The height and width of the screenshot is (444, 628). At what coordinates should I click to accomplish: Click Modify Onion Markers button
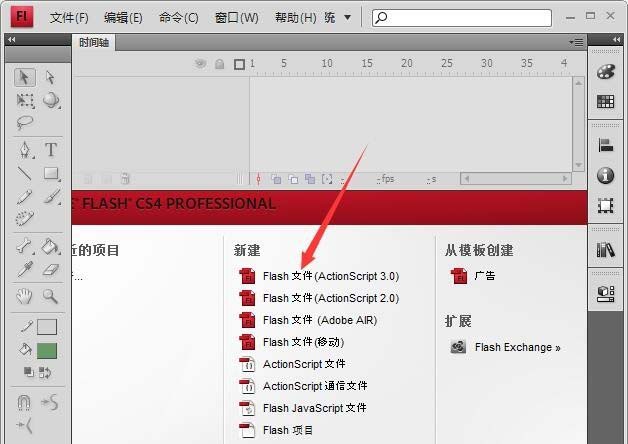(327, 179)
